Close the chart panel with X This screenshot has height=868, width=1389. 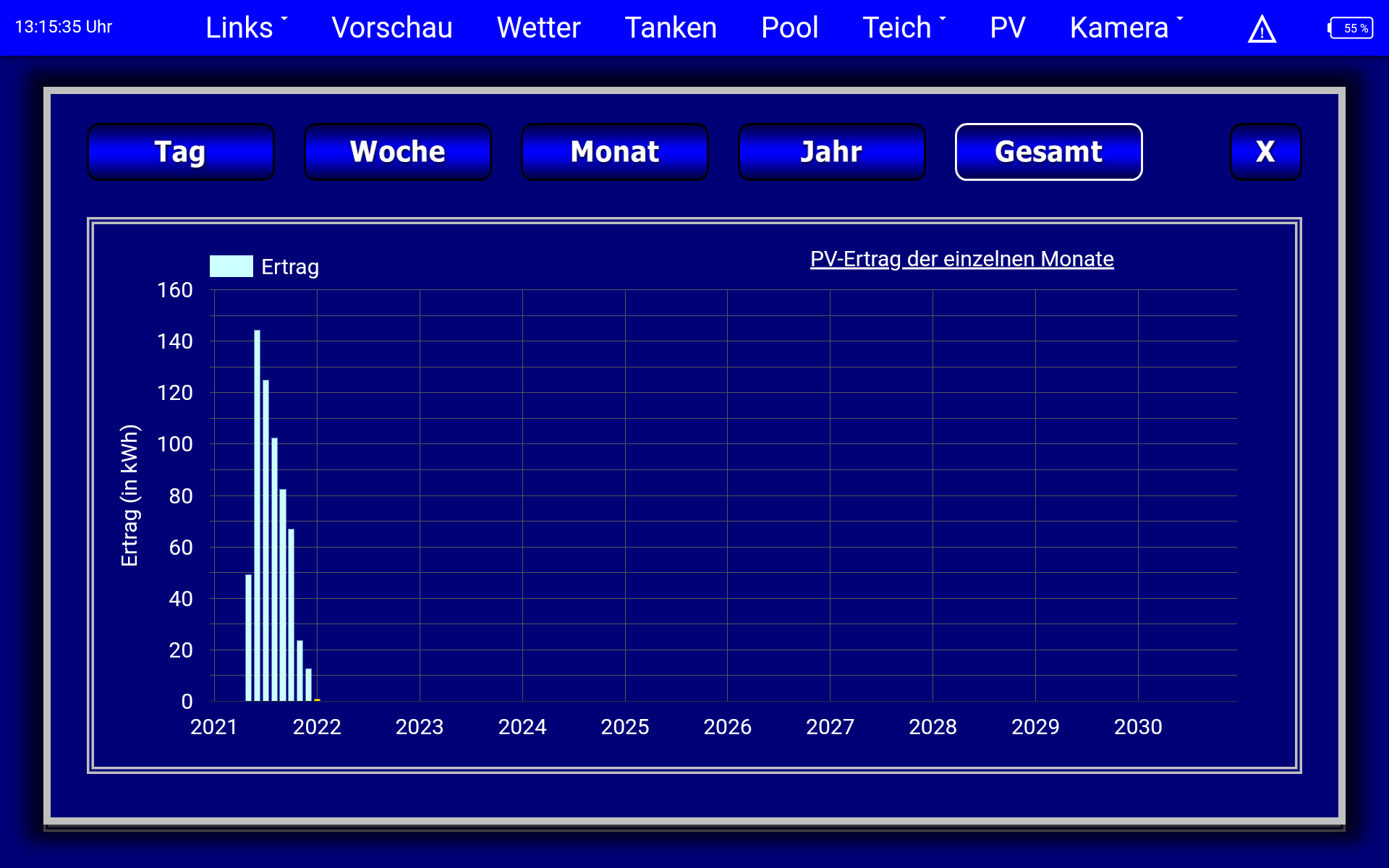[x=1265, y=152]
